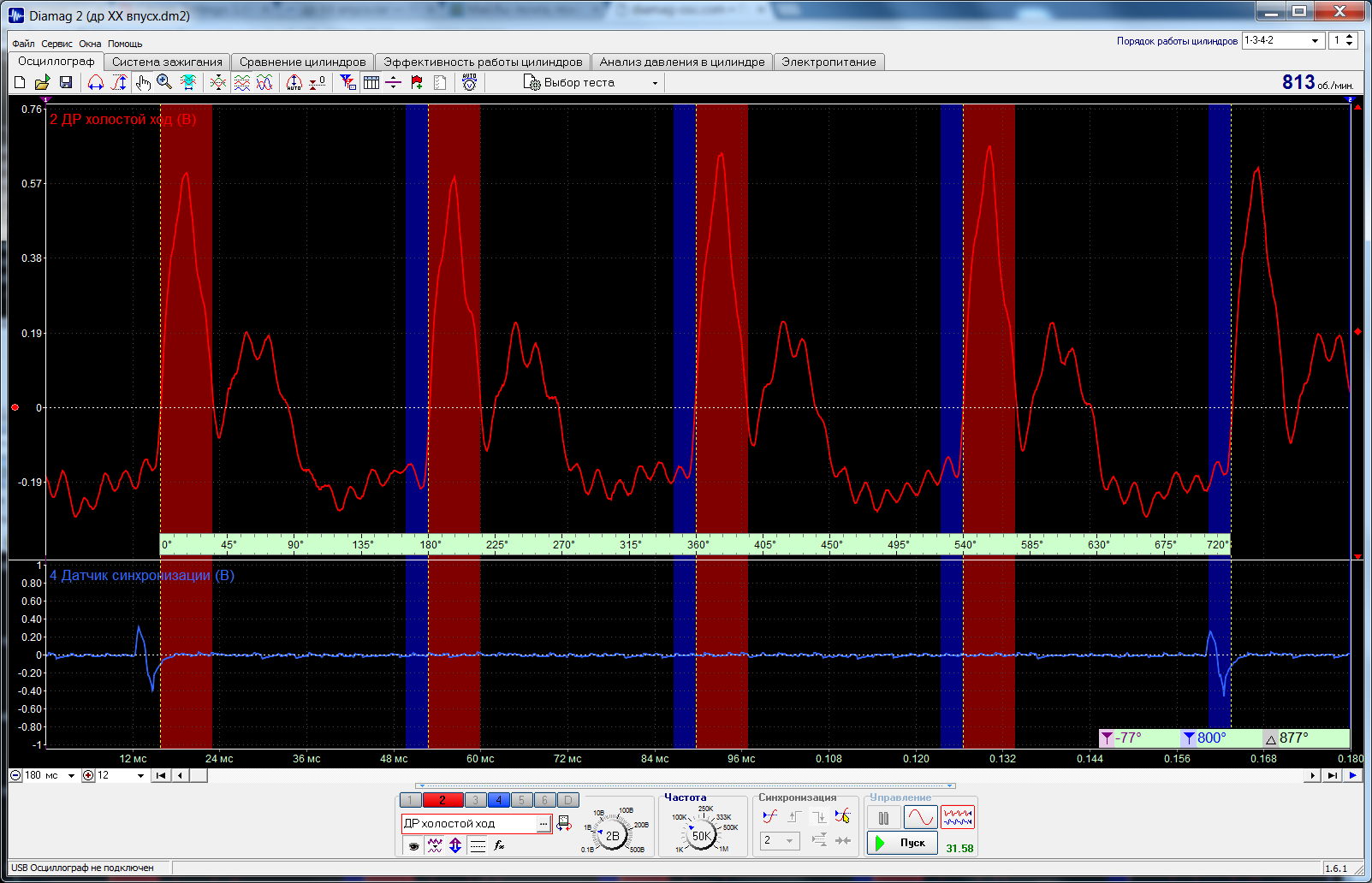
Task: Select the sine waveform display mode button
Action: coord(920,818)
